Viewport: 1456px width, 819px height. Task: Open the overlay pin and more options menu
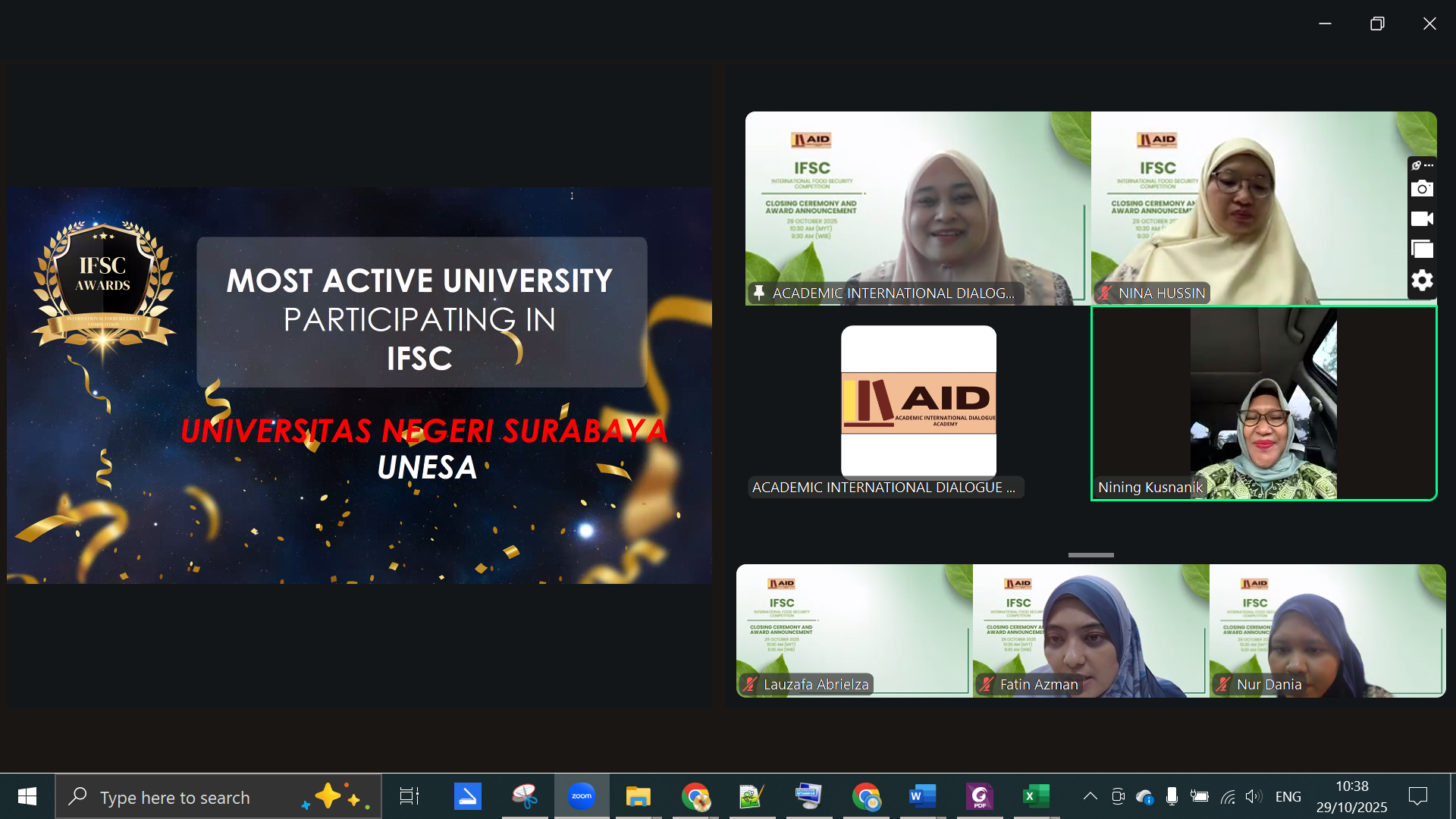1422,165
